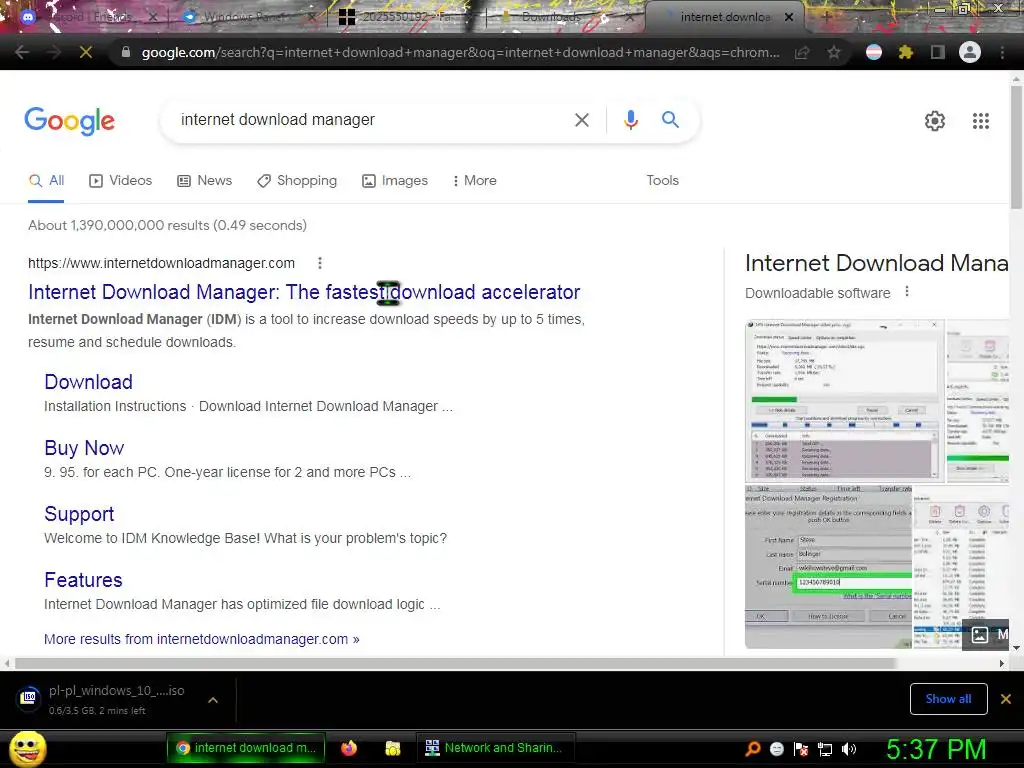1024x768 pixels.
Task: Open Google quick settings gear
Action: [x=935, y=121]
